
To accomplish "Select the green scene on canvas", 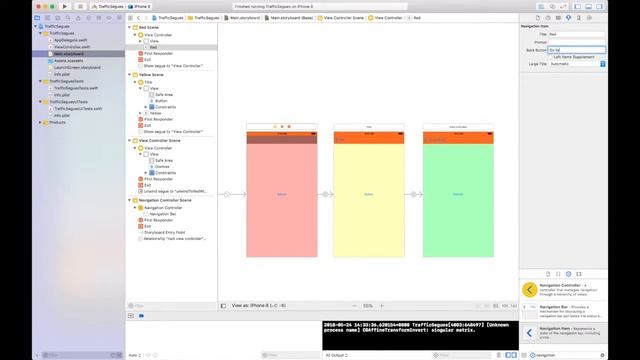I will click(x=458, y=194).
